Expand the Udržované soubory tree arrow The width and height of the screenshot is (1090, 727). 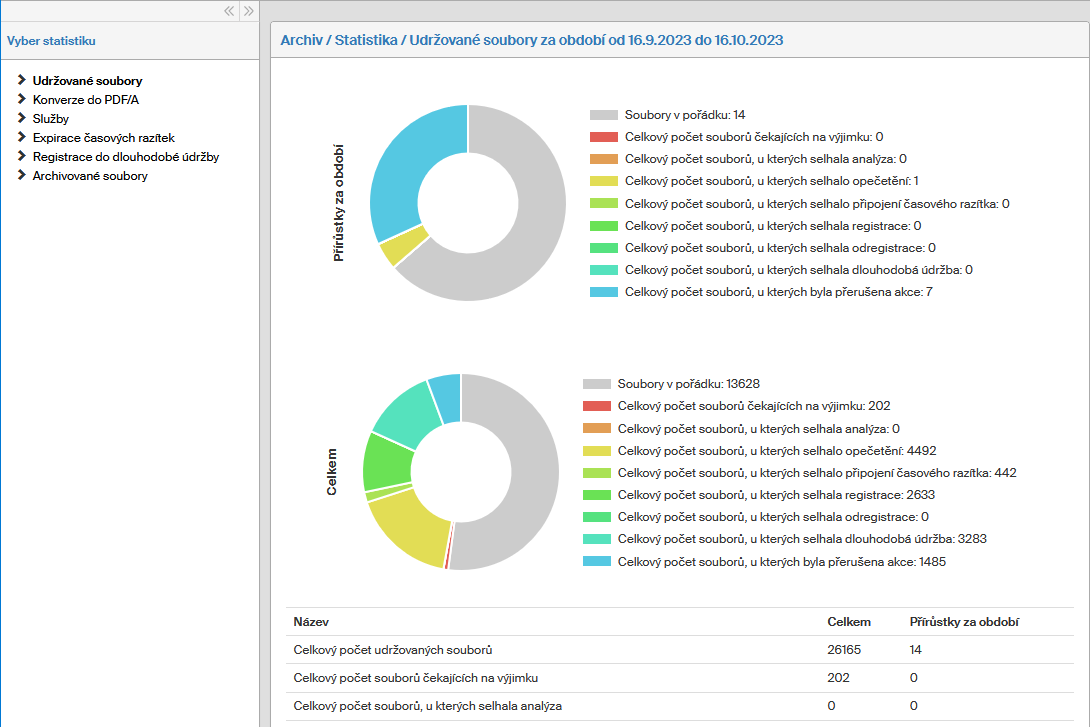click(22, 80)
